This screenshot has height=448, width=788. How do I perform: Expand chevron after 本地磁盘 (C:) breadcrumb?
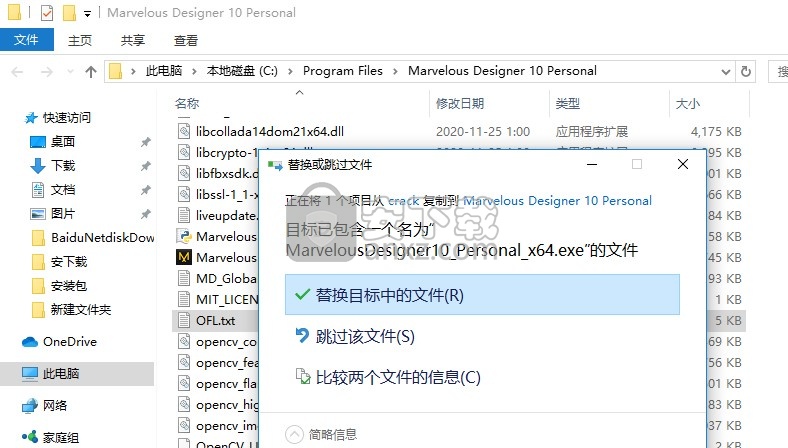pos(290,71)
